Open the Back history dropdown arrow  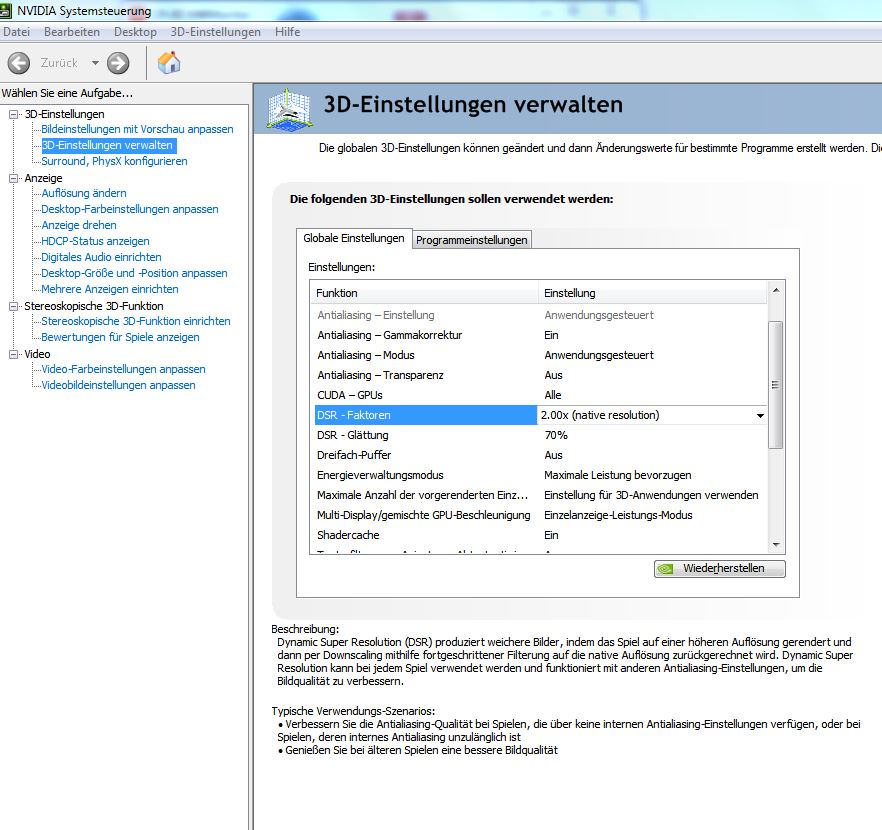tap(95, 63)
